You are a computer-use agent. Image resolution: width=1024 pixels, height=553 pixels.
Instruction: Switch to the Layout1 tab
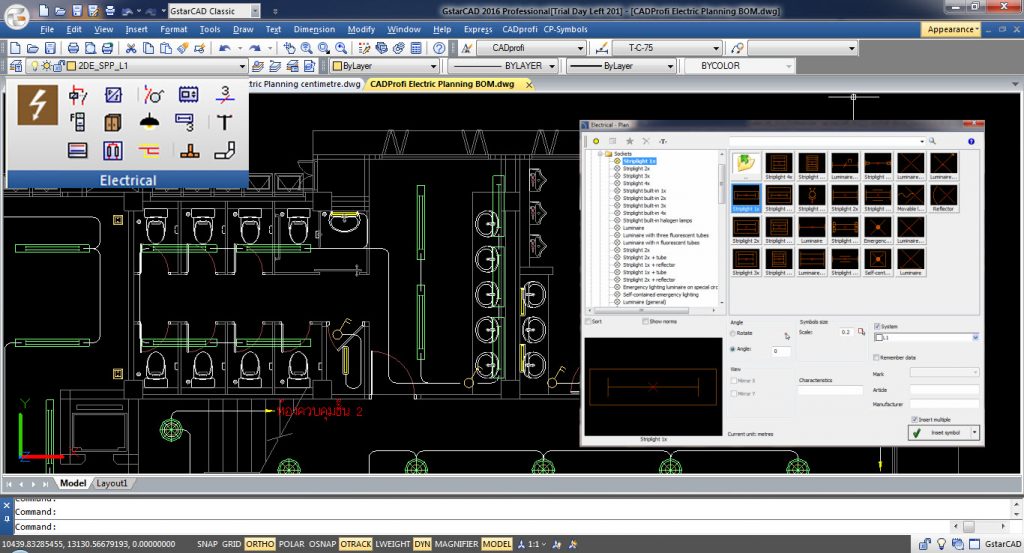tap(112, 483)
